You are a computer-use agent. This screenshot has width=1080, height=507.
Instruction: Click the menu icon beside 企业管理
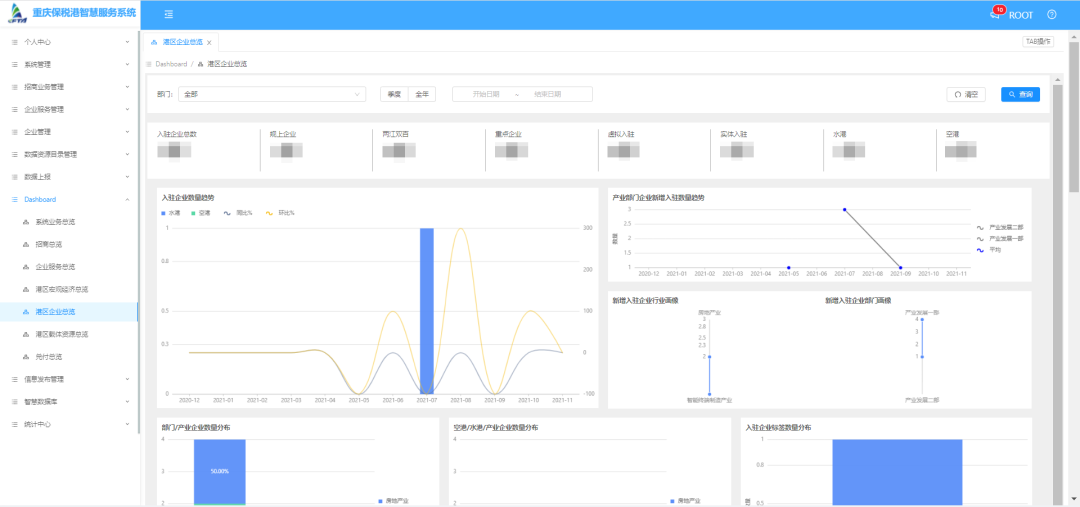click(15, 132)
